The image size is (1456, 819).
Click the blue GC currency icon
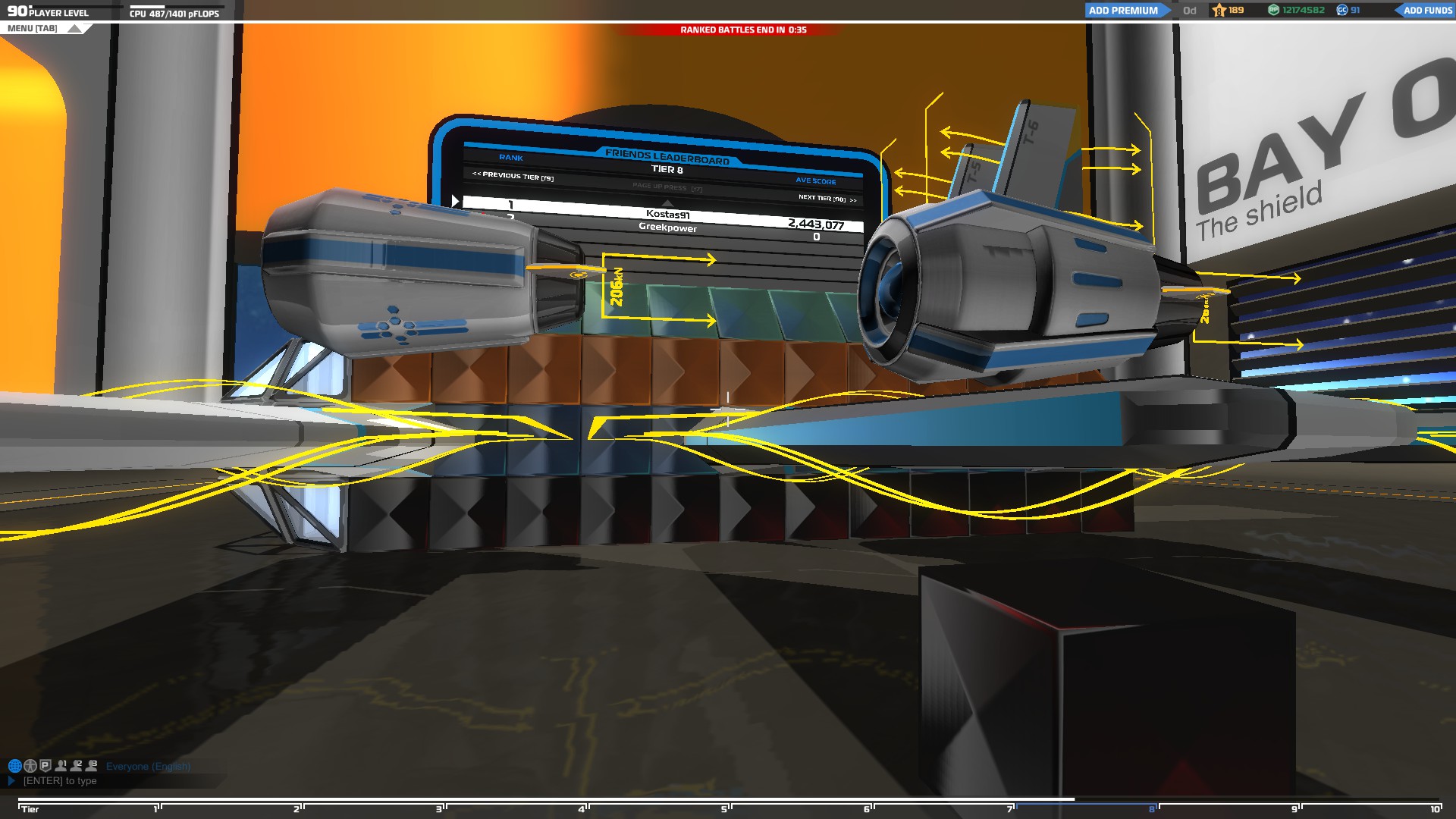click(1342, 11)
